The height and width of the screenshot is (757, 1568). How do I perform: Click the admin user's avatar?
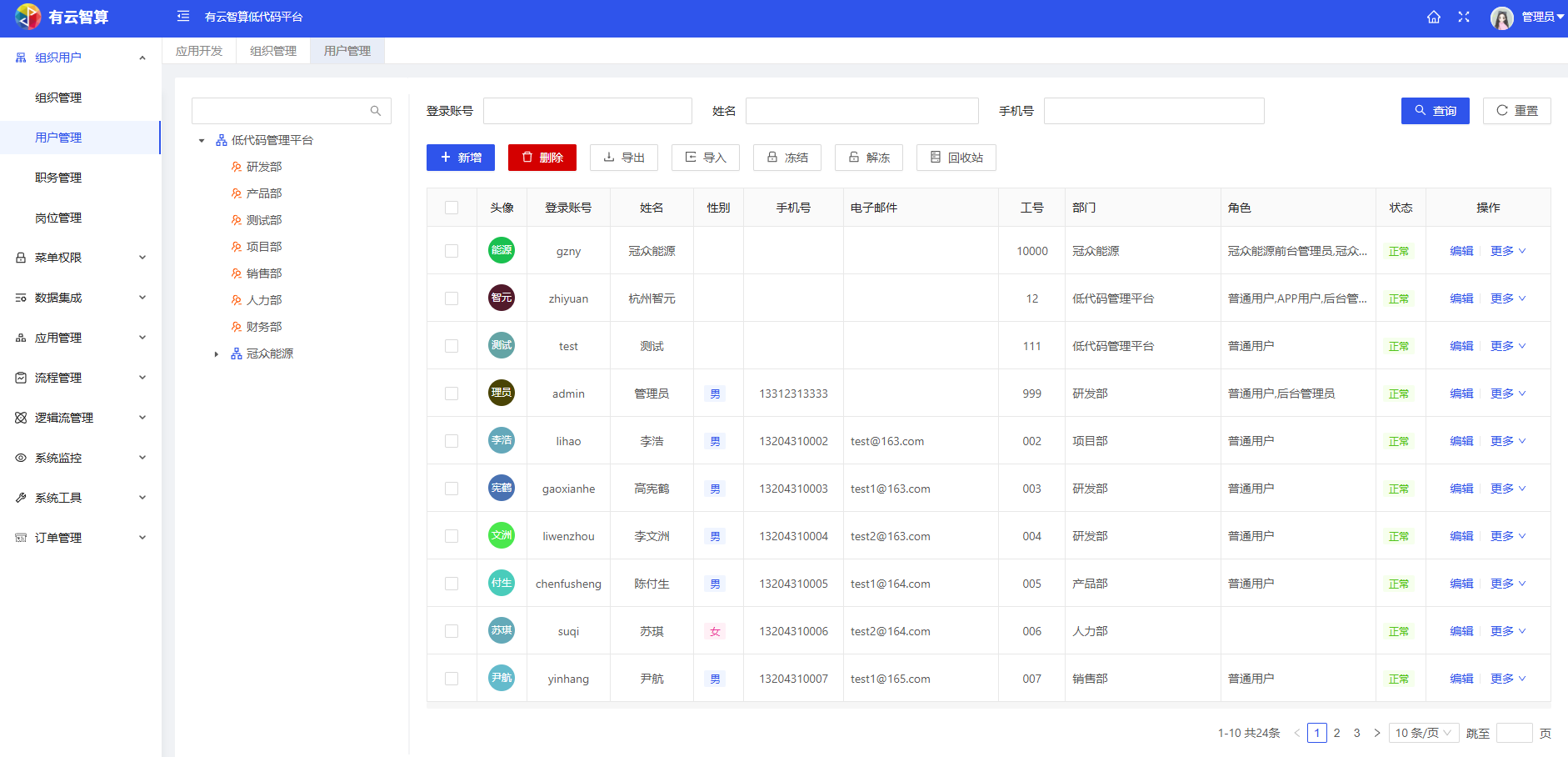tap(502, 393)
